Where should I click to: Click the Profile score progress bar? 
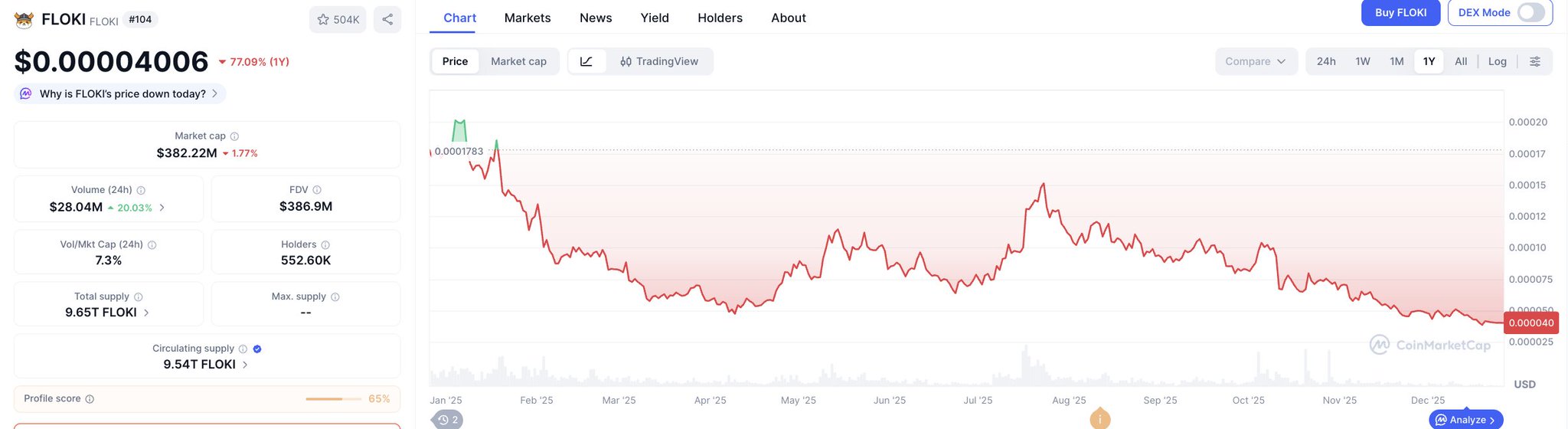(333, 399)
